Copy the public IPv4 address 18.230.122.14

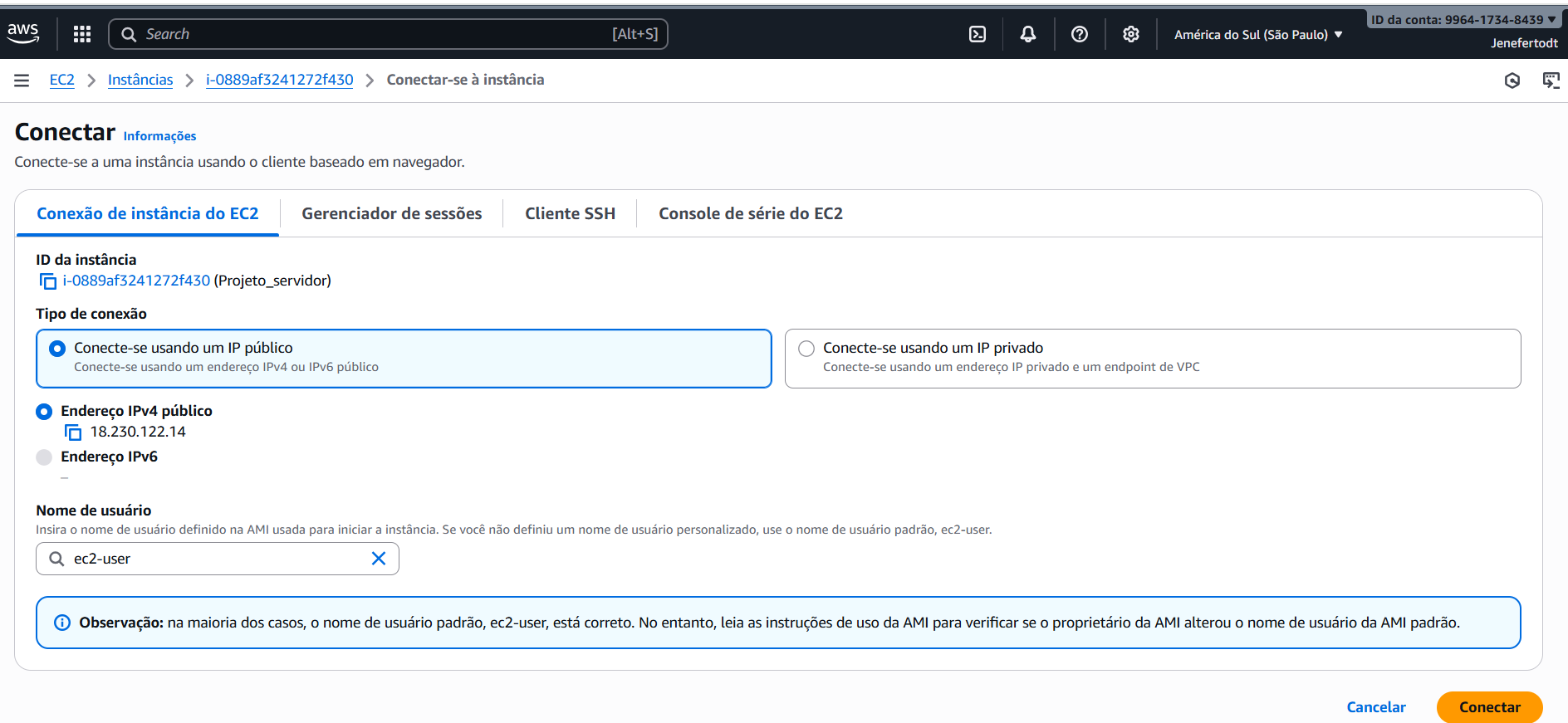coord(73,432)
